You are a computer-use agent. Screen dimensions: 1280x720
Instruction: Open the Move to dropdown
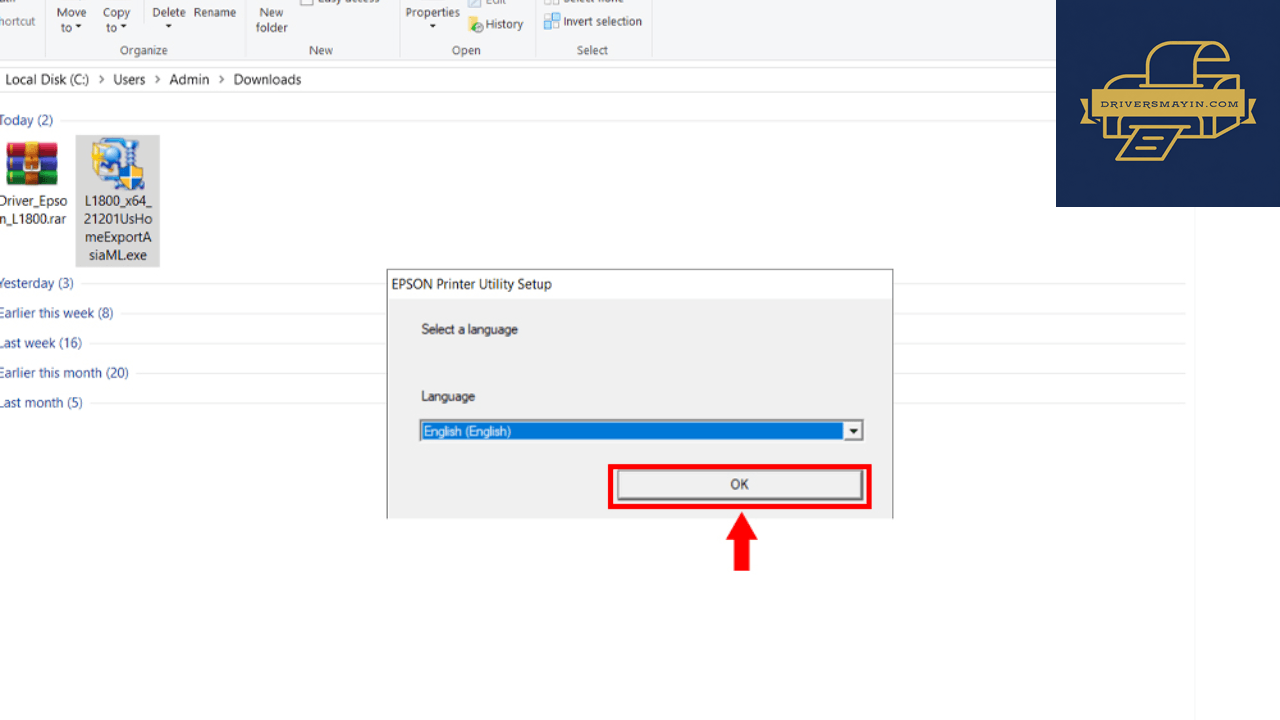pos(71,20)
